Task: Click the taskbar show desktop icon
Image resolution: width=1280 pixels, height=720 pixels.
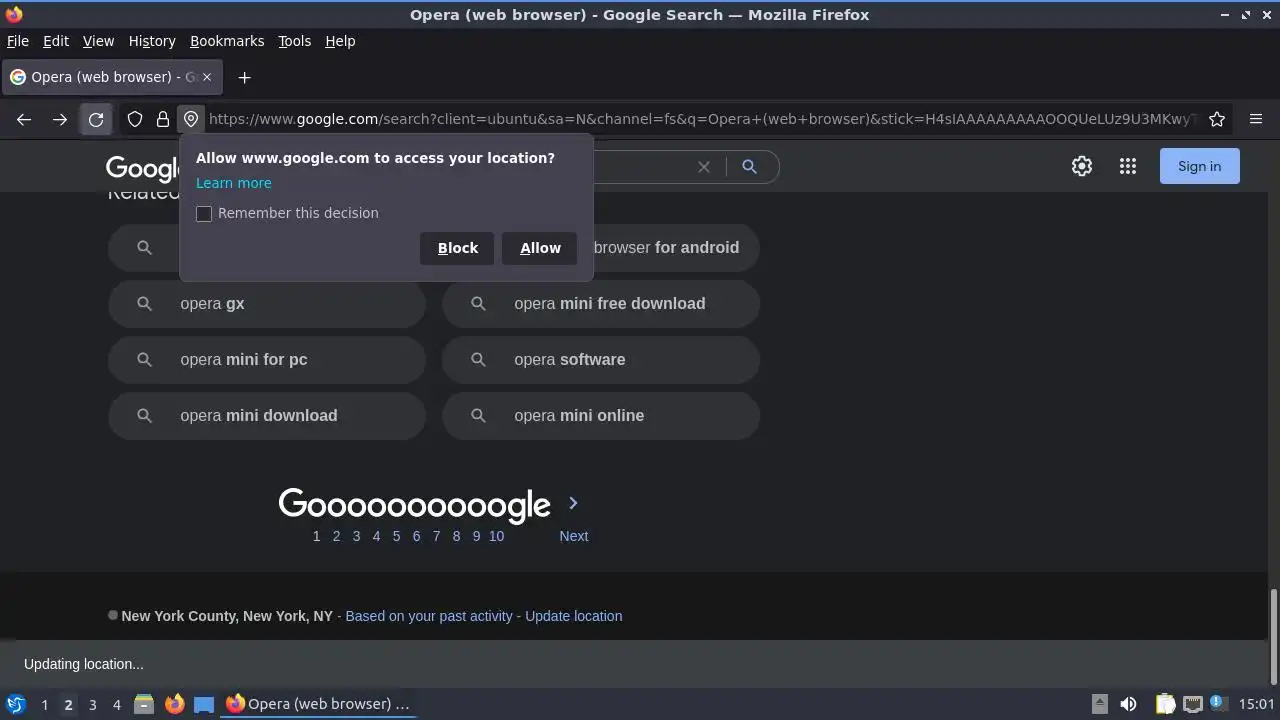Action: pos(204,704)
